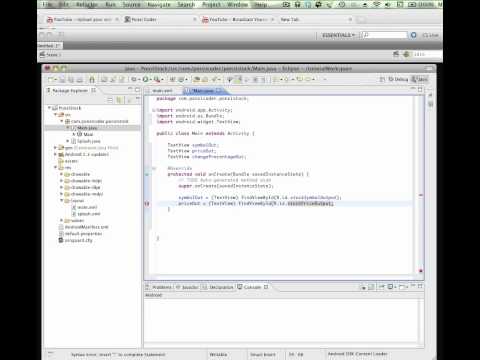Click the blue round icon beside search field
The image size is (480, 360).
[x=414, y=35]
